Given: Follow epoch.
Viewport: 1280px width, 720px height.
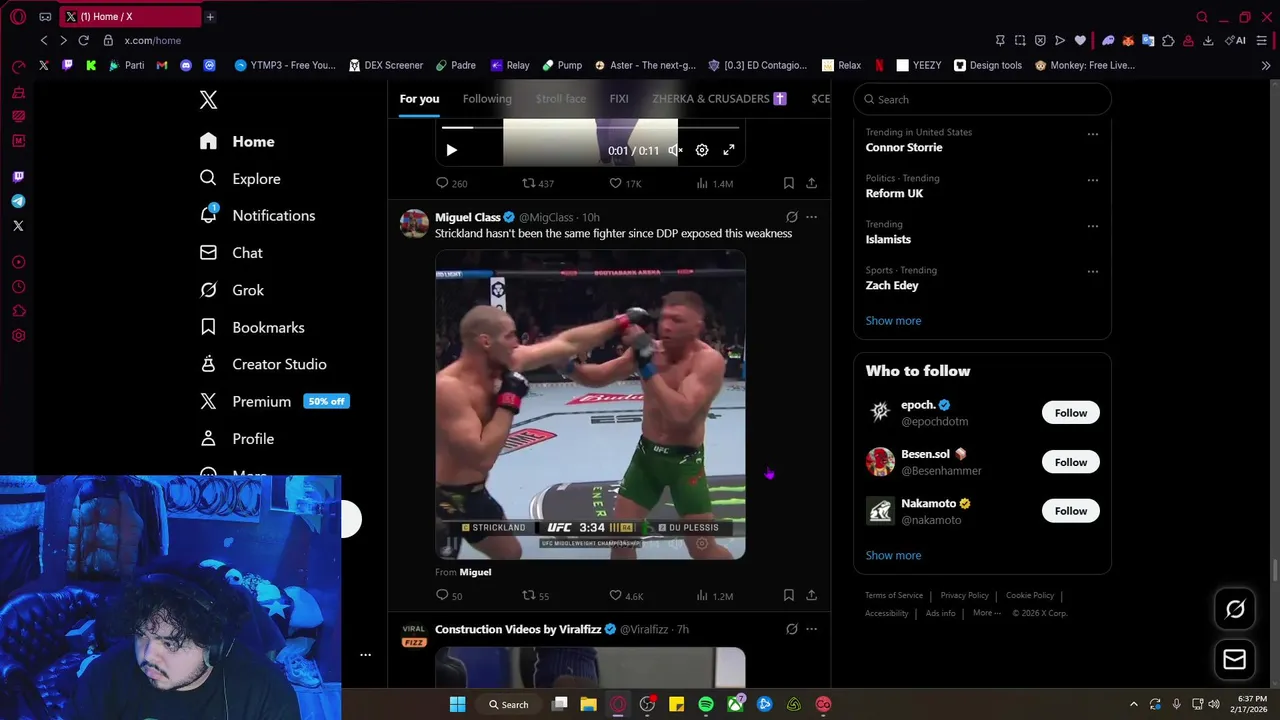Looking at the screenshot, I should point(1070,413).
